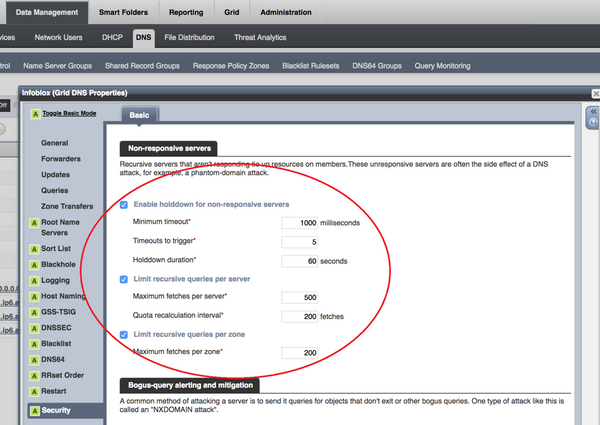Click the advanced icon beside Security
The image size is (600, 425).
(32, 410)
